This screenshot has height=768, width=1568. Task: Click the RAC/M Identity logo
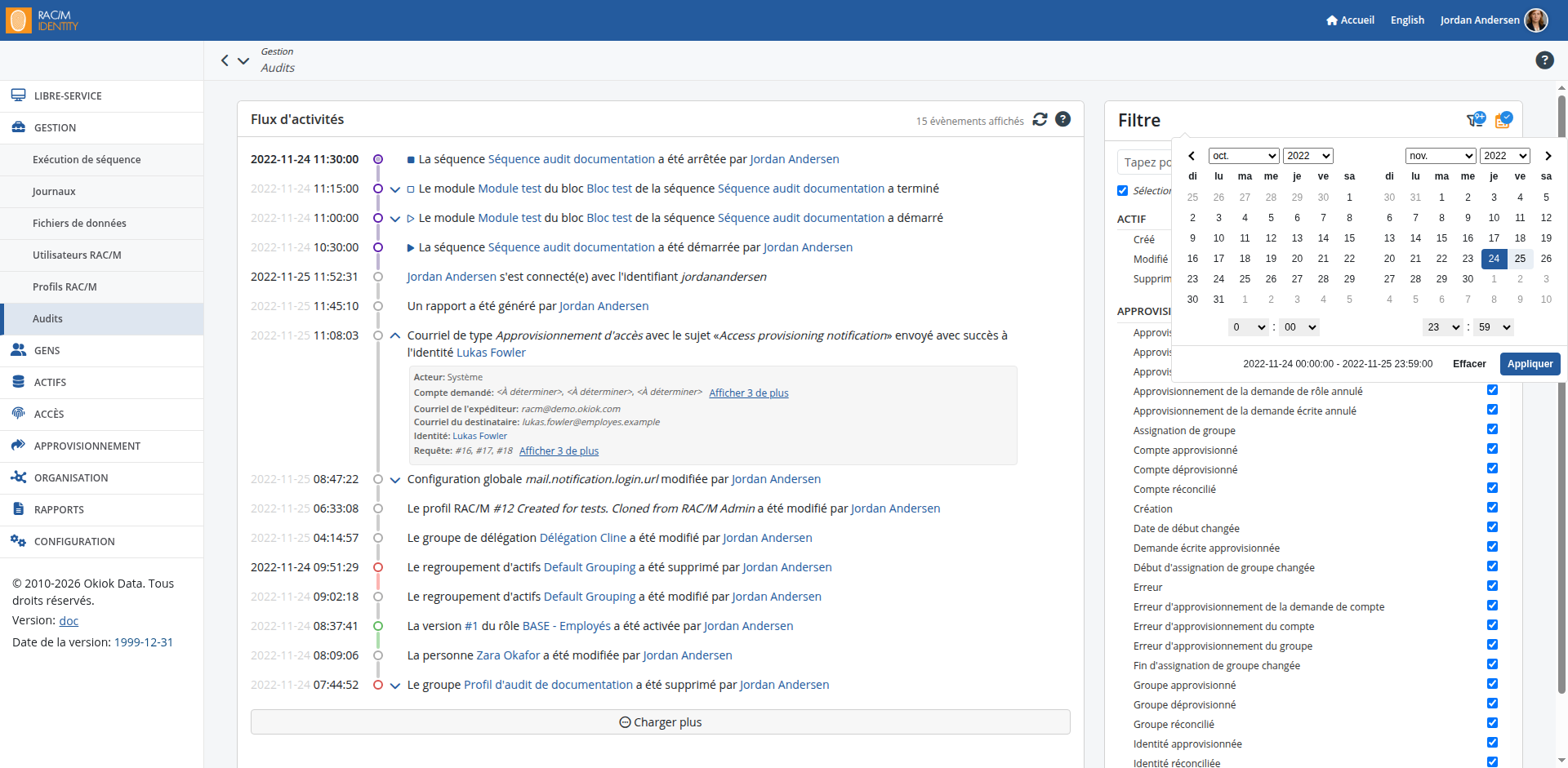pos(42,20)
